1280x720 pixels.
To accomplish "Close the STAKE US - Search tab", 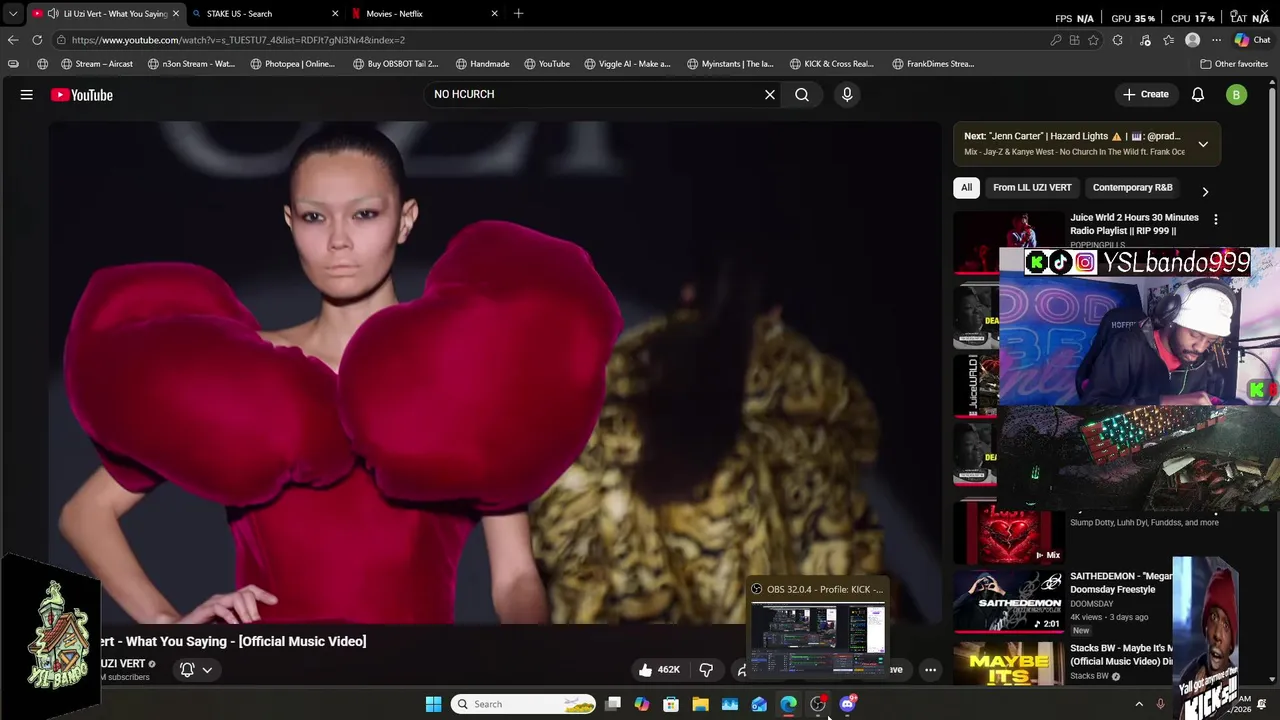I will pyautogui.click(x=335, y=14).
